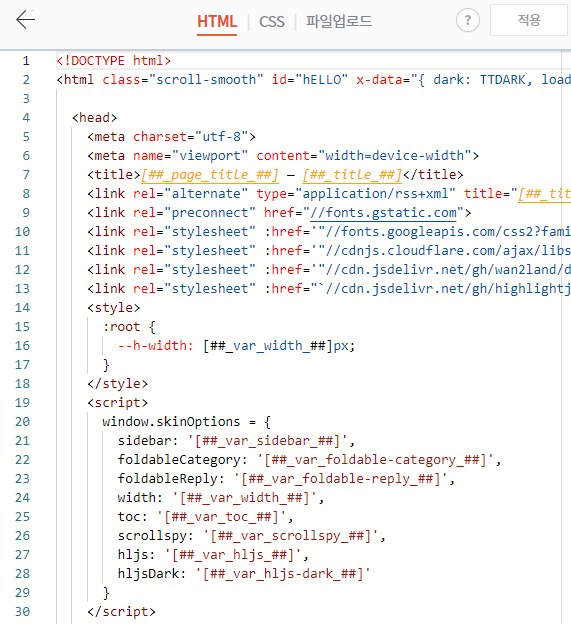Click the highlightjs jsdelivr stylesheet line
The width and height of the screenshot is (571, 624).
tap(329, 289)
